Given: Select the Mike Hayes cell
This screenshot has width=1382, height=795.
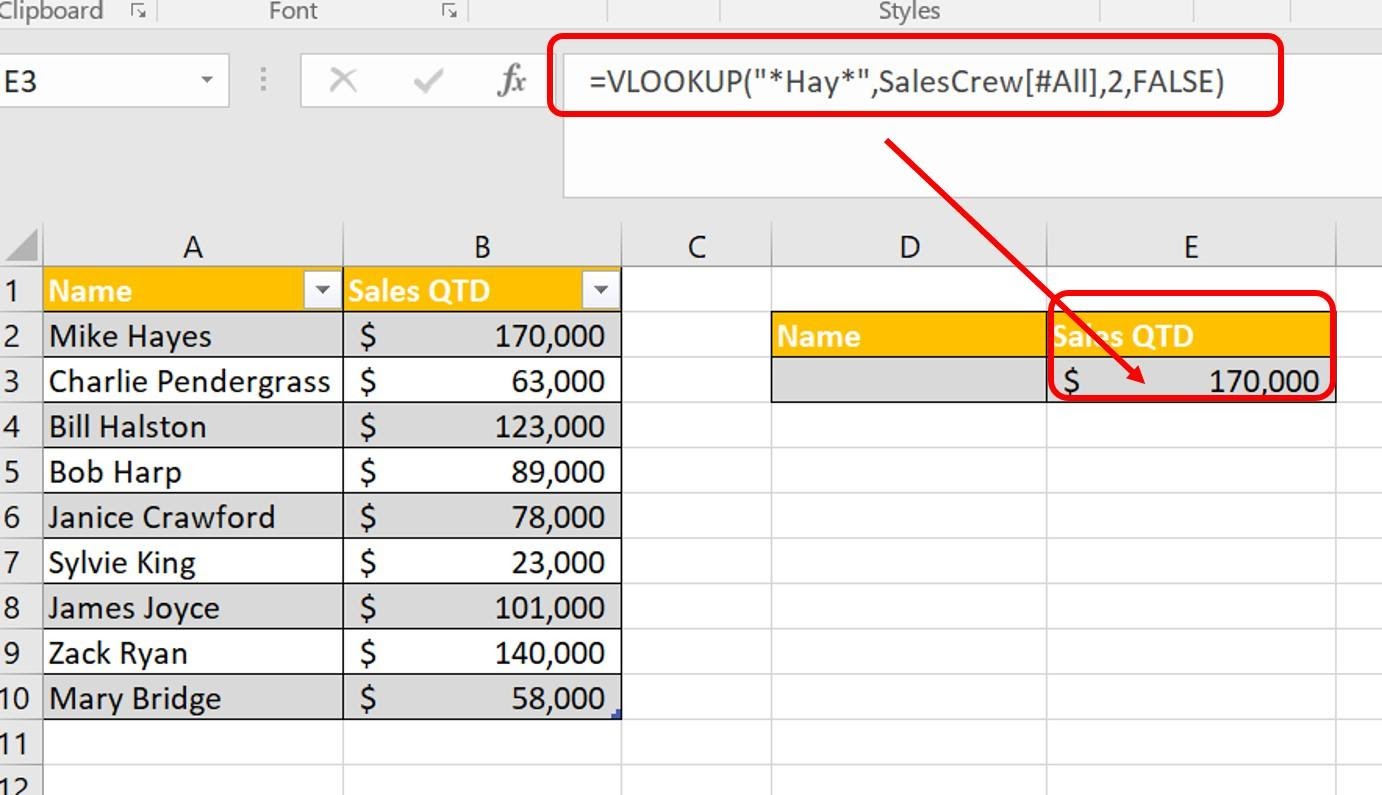Looking at the screenshot, I should [193, 336].
